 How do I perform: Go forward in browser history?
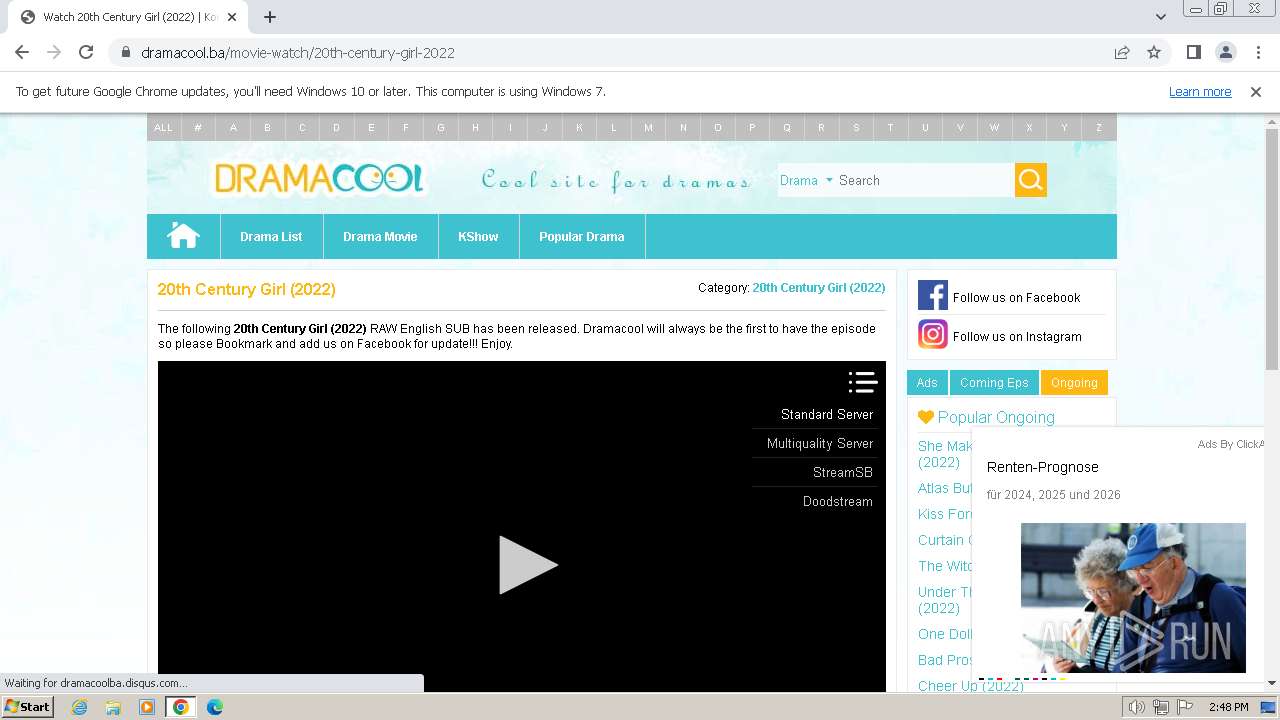(x=54, y=52)
